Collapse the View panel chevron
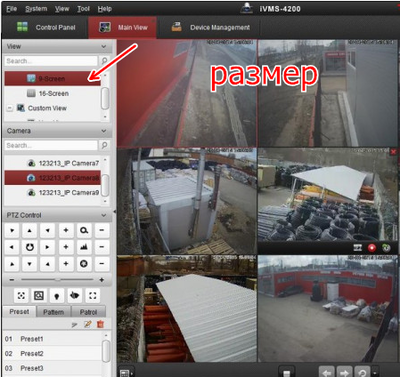This screenshot has width=400, height=377. [x=104, y=47]
